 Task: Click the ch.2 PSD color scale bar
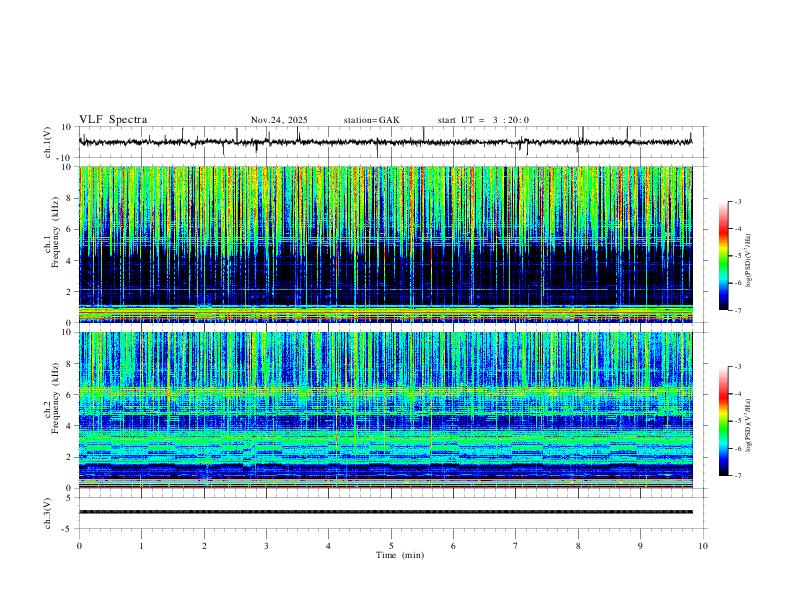click(724, 421)
